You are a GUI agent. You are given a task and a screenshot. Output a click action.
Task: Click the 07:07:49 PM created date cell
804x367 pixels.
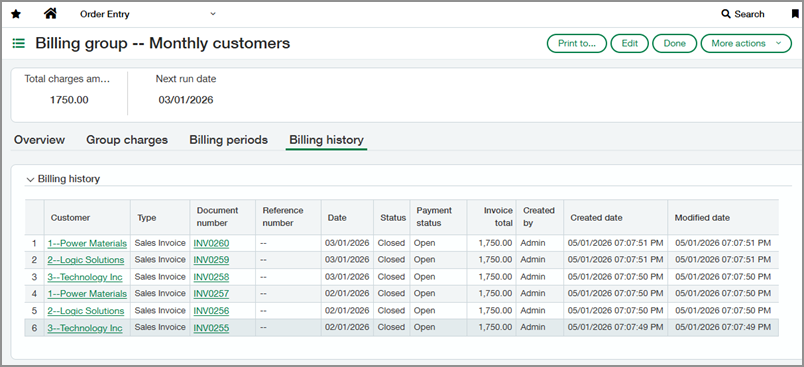615,328
